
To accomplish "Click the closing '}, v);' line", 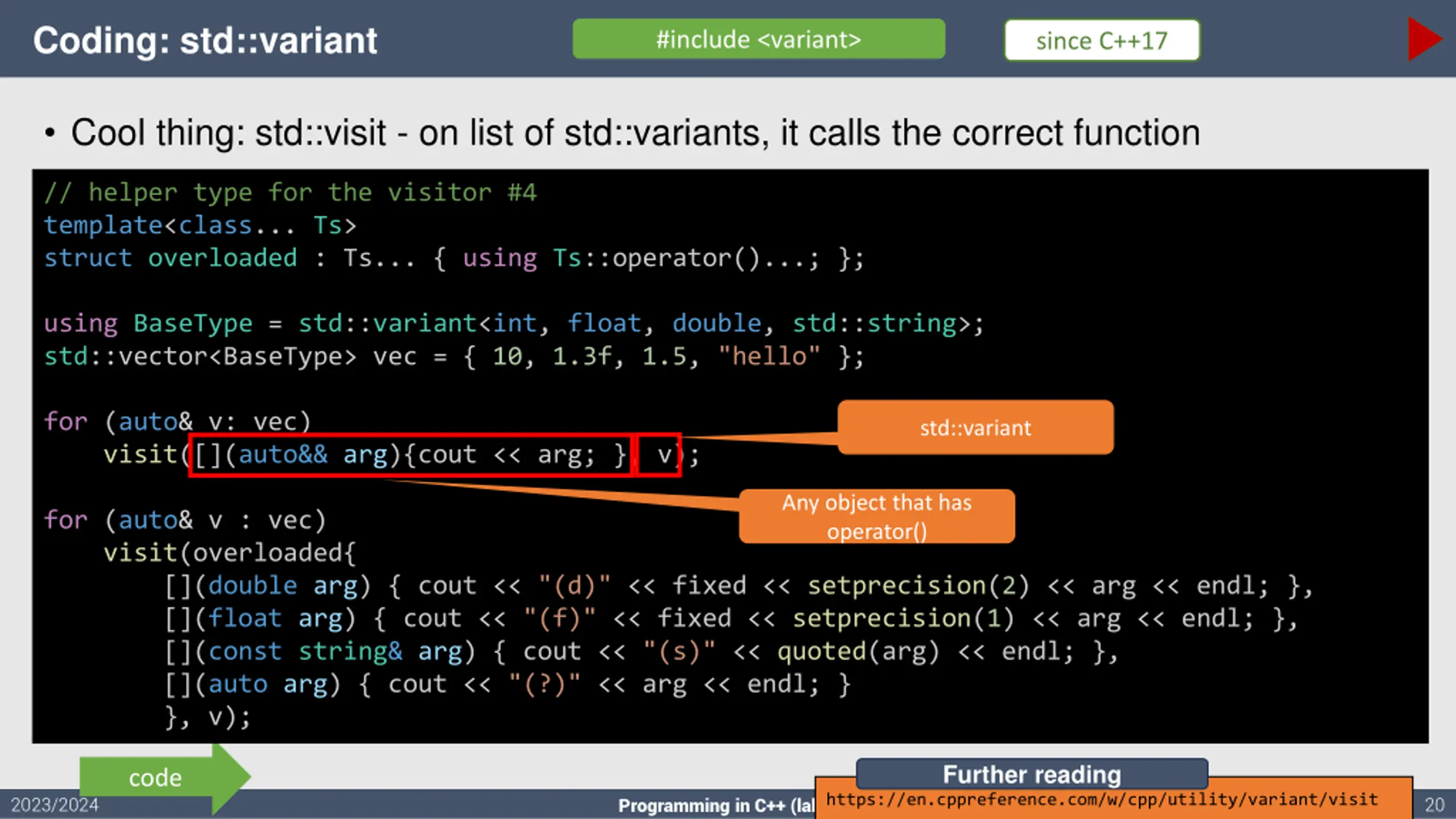I will (208, 717).
